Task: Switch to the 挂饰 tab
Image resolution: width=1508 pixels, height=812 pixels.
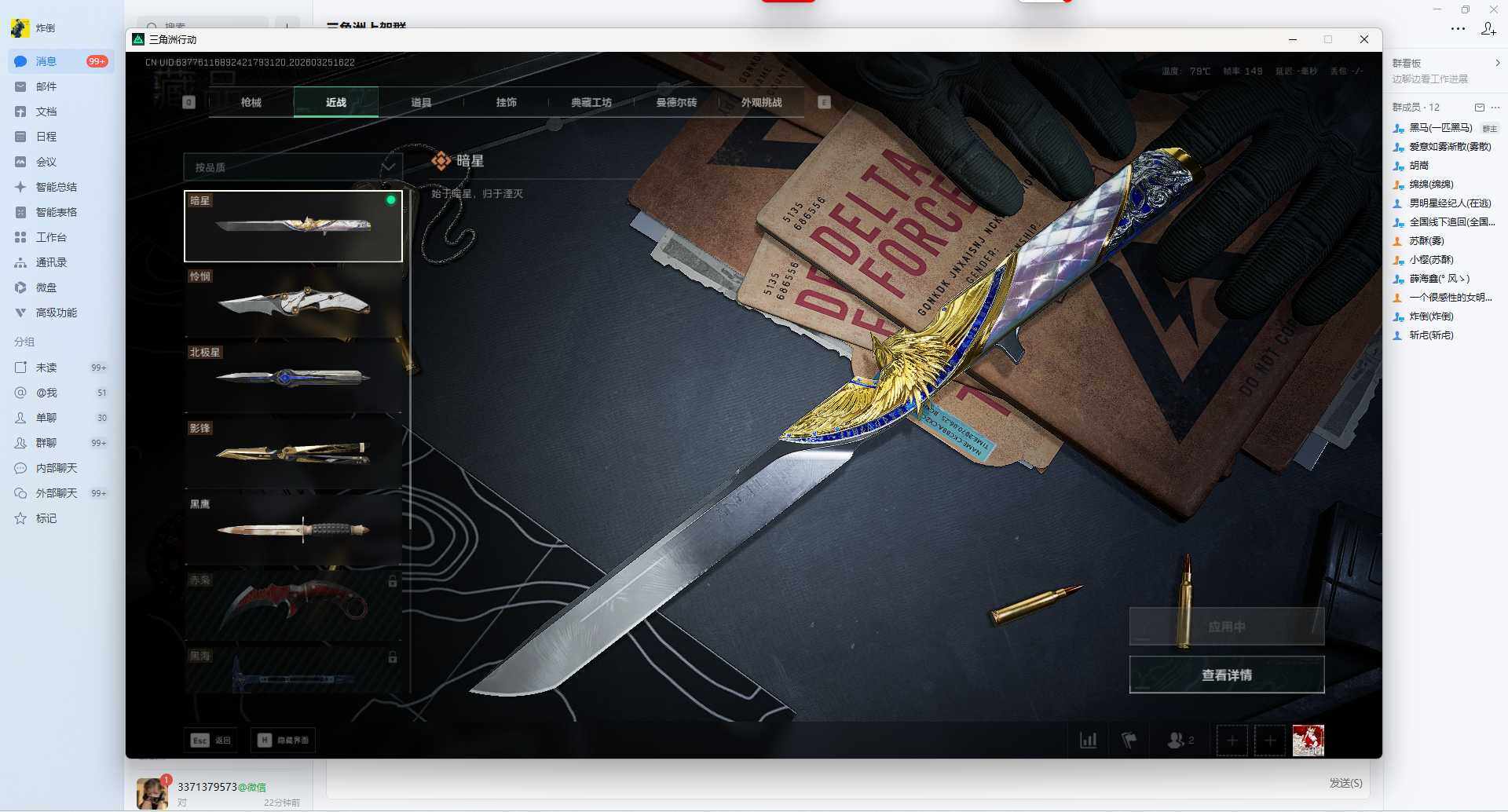Action: click(x=507, y=102)
